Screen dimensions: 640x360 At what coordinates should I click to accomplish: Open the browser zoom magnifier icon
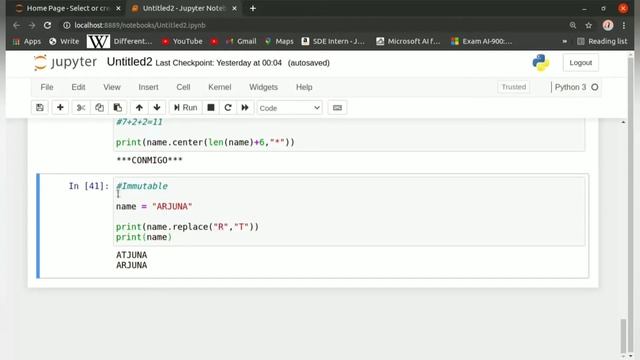point(573,25)
